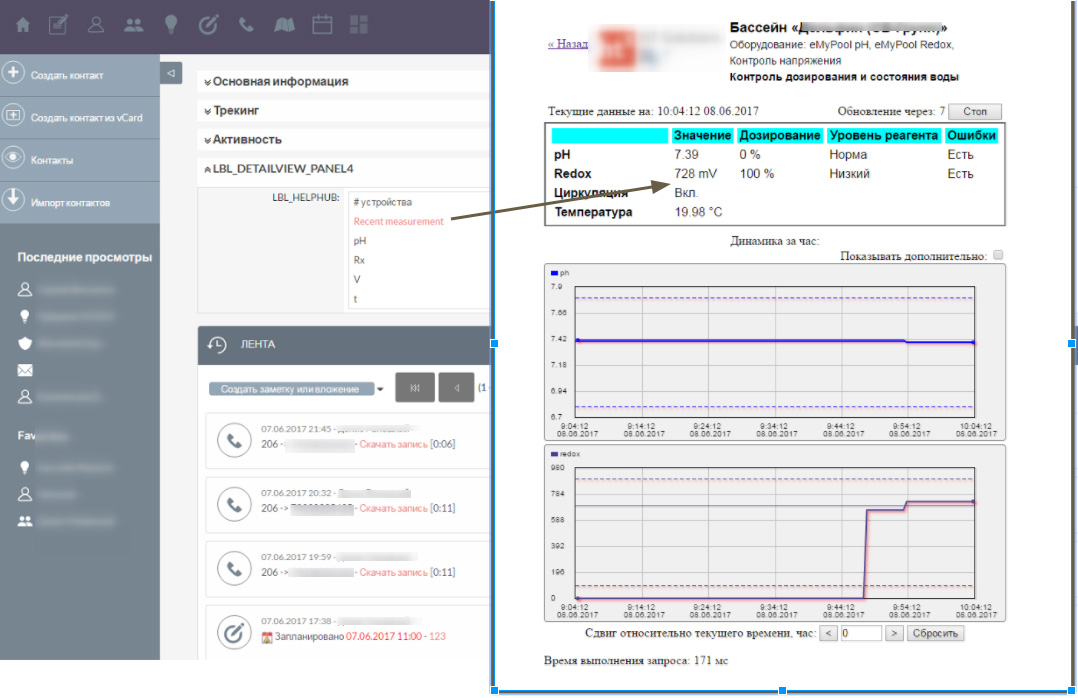
Task: Click the plus icon beside Создать контакт
Action: click(13, 72)
